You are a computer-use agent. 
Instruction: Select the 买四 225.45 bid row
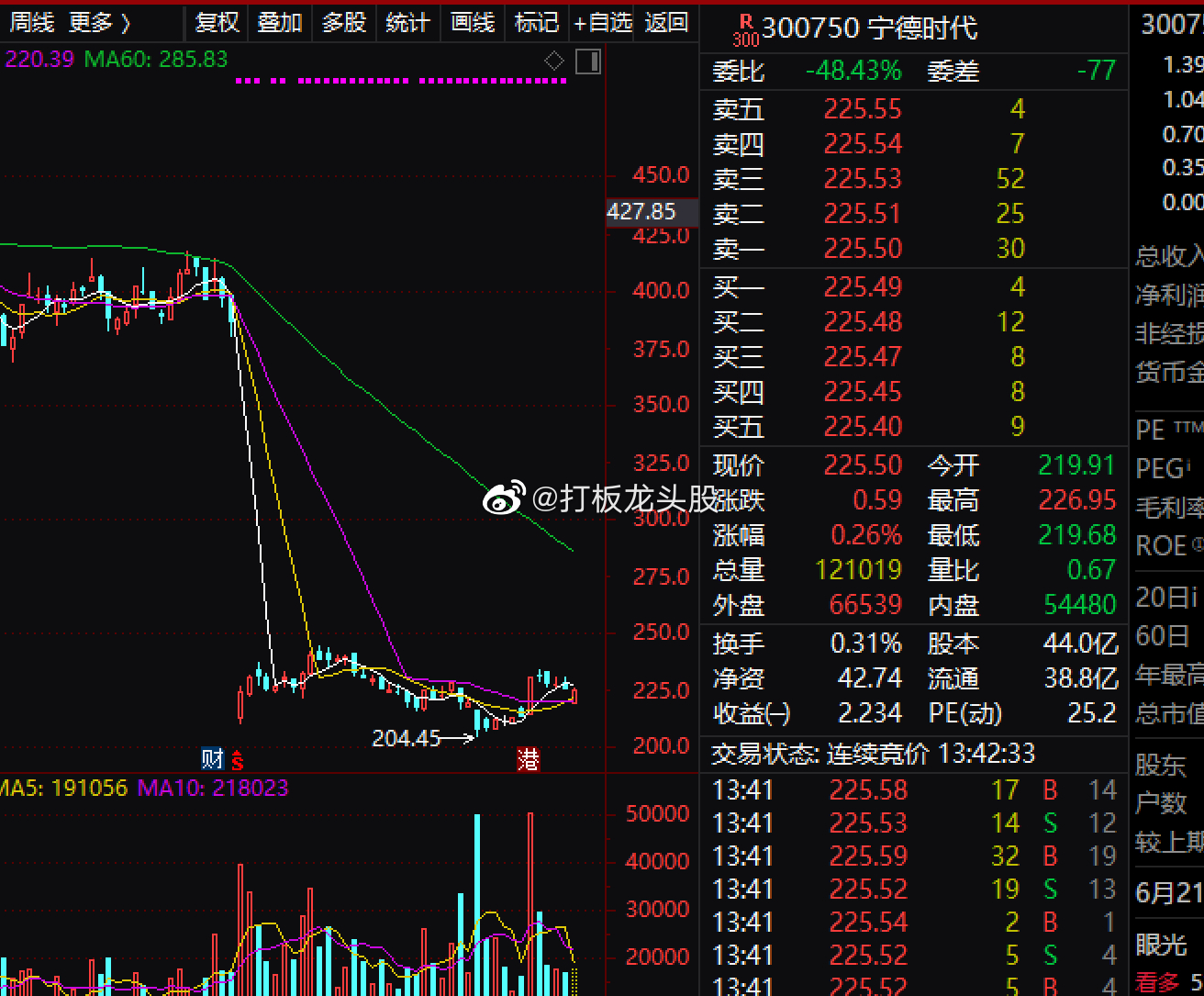914,392
